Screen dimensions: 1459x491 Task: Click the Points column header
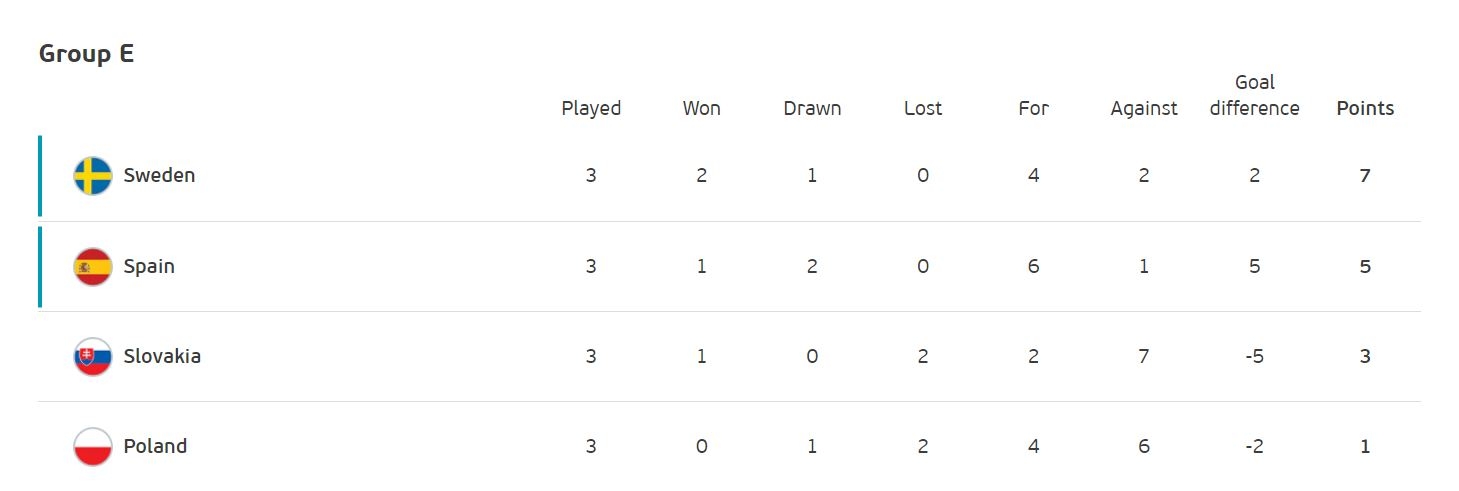tap(1365, 109)
